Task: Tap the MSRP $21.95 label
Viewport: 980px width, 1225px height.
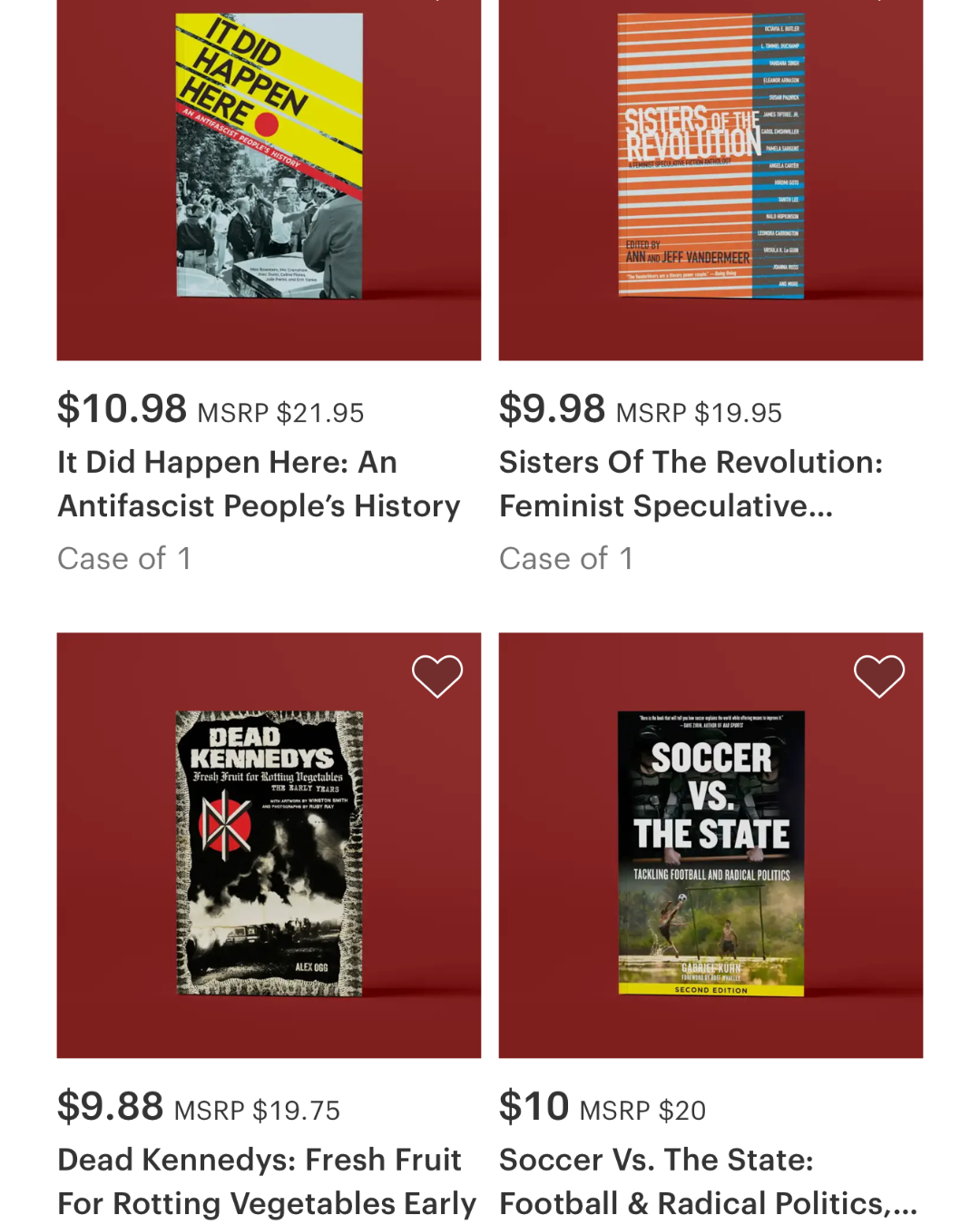Action: (280, 414)
